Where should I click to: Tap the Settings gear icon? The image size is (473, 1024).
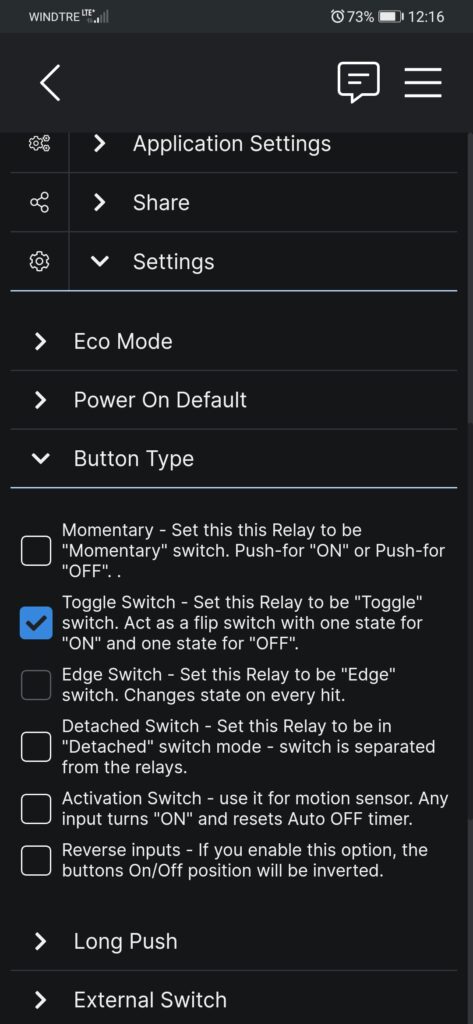(40, 261)
